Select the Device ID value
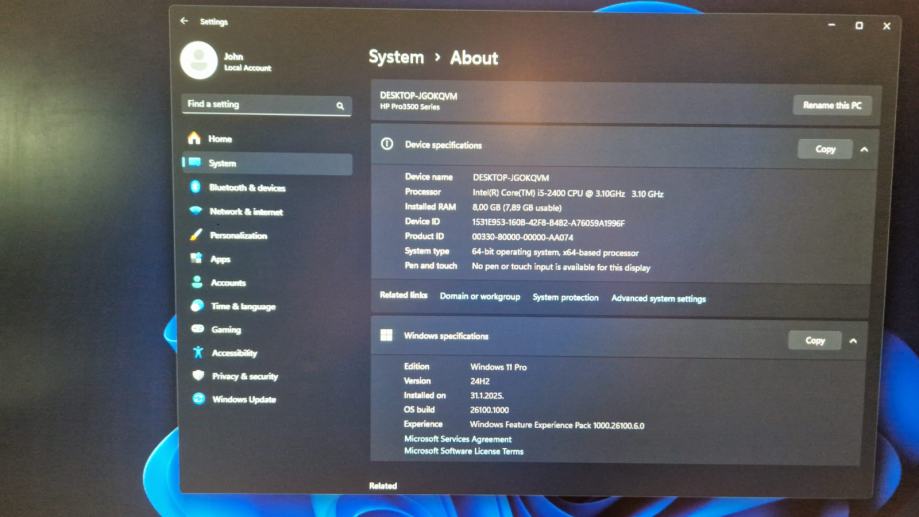 point(548,223)
